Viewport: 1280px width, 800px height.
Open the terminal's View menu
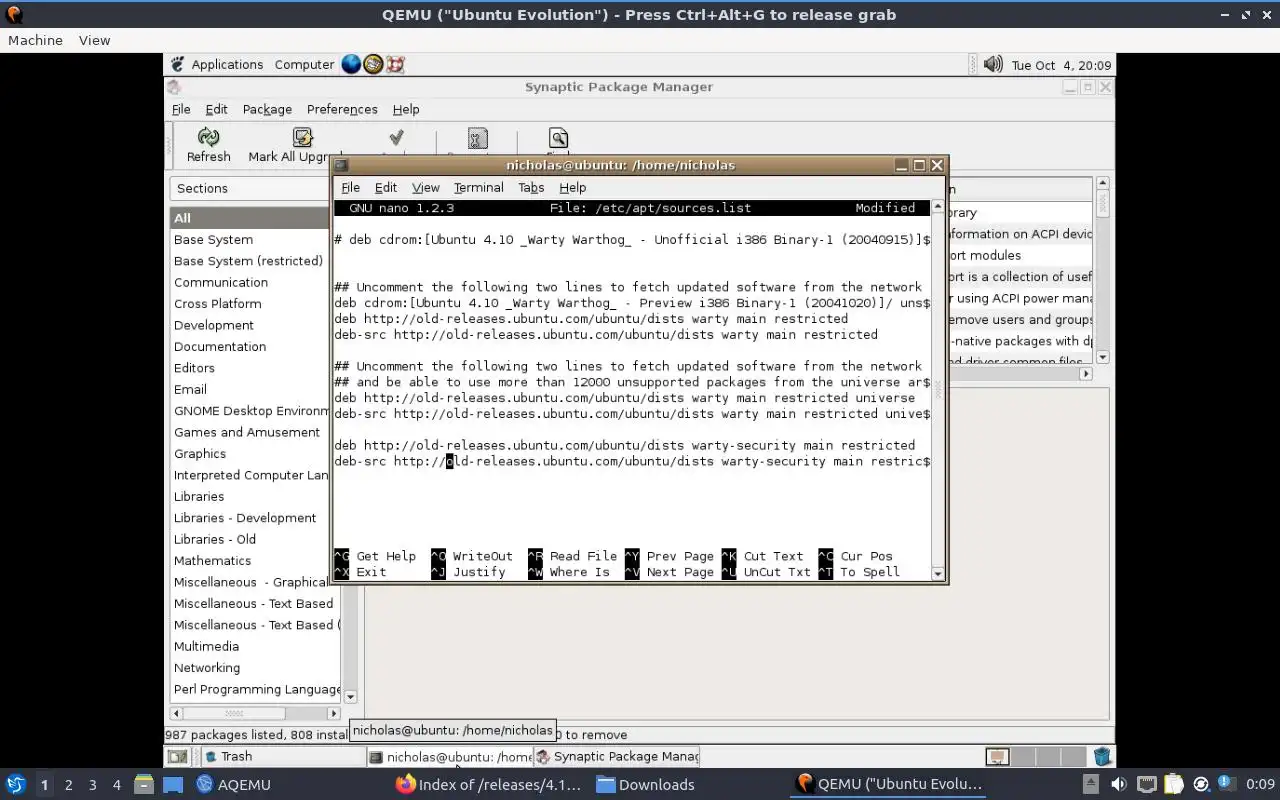pos(425,187)
